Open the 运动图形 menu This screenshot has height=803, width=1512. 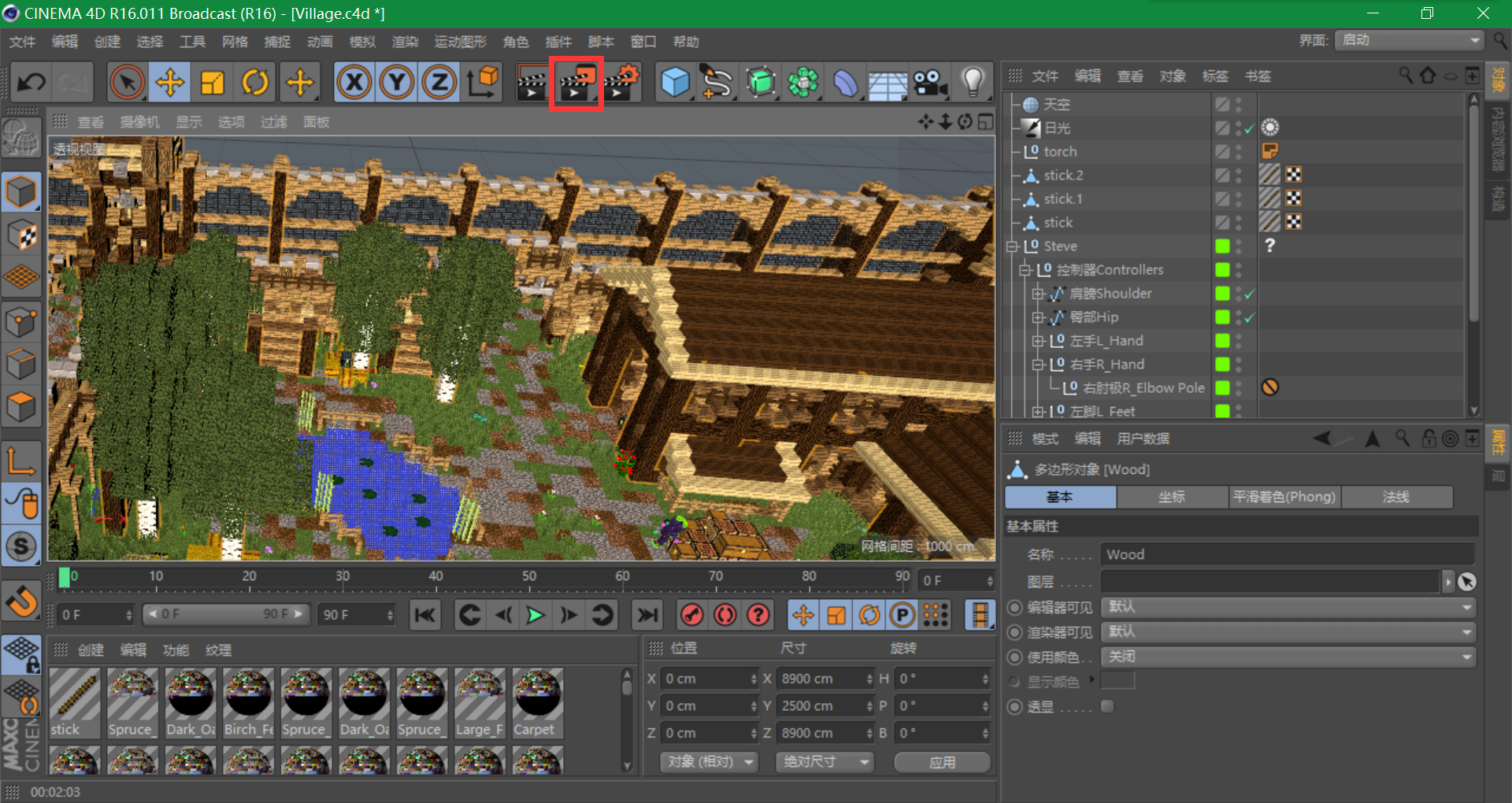[x=461, y=42]
